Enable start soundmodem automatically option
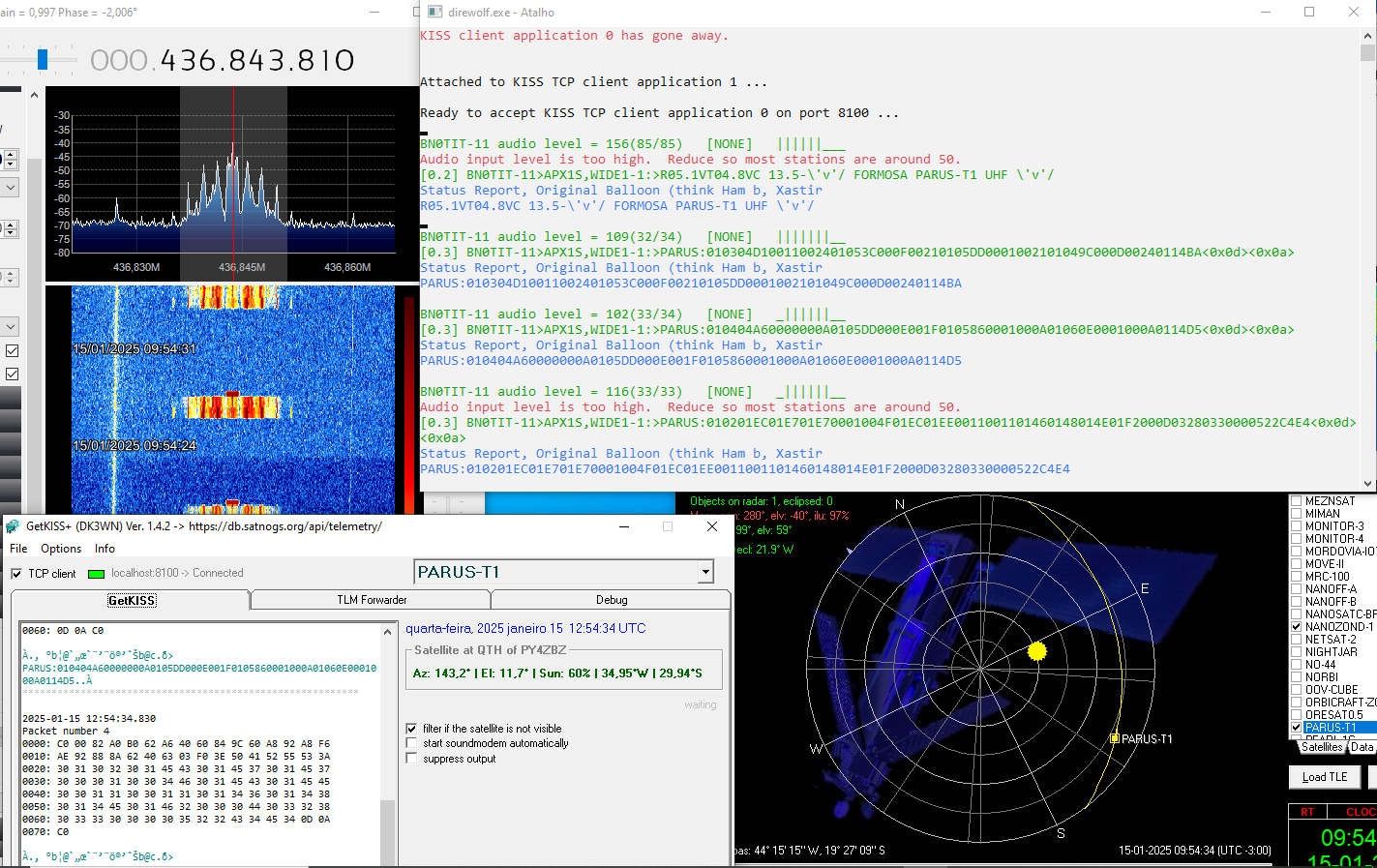The image size is (1377, 868). [412, 743]
